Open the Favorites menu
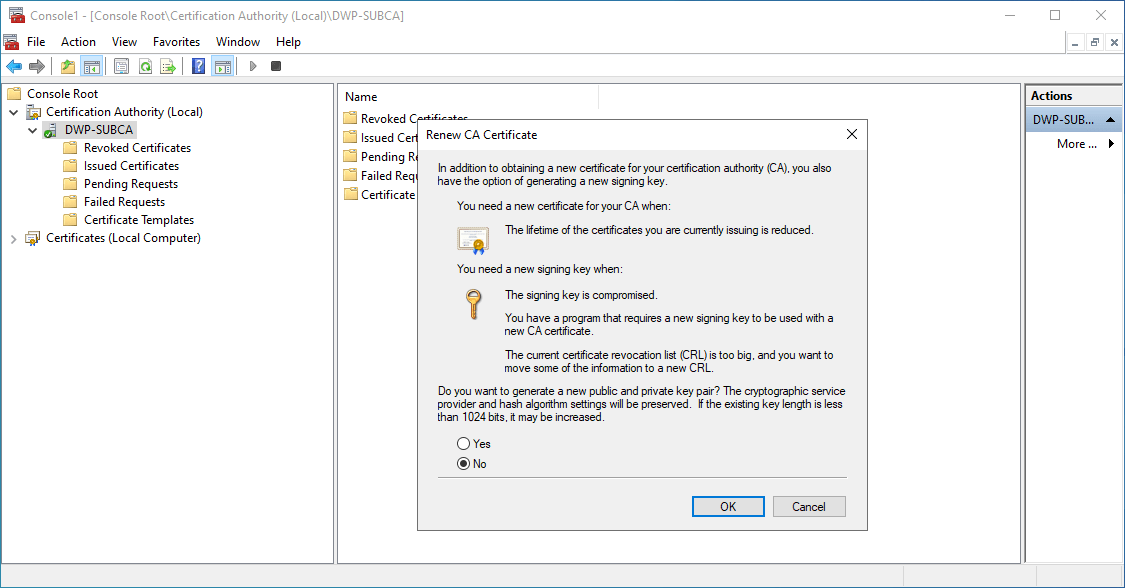This screenshot has width=1125, height=588. click(x=176, y=42)
